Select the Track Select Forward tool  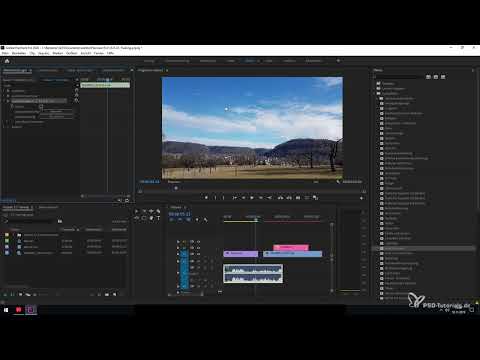(x=144, y=211)
